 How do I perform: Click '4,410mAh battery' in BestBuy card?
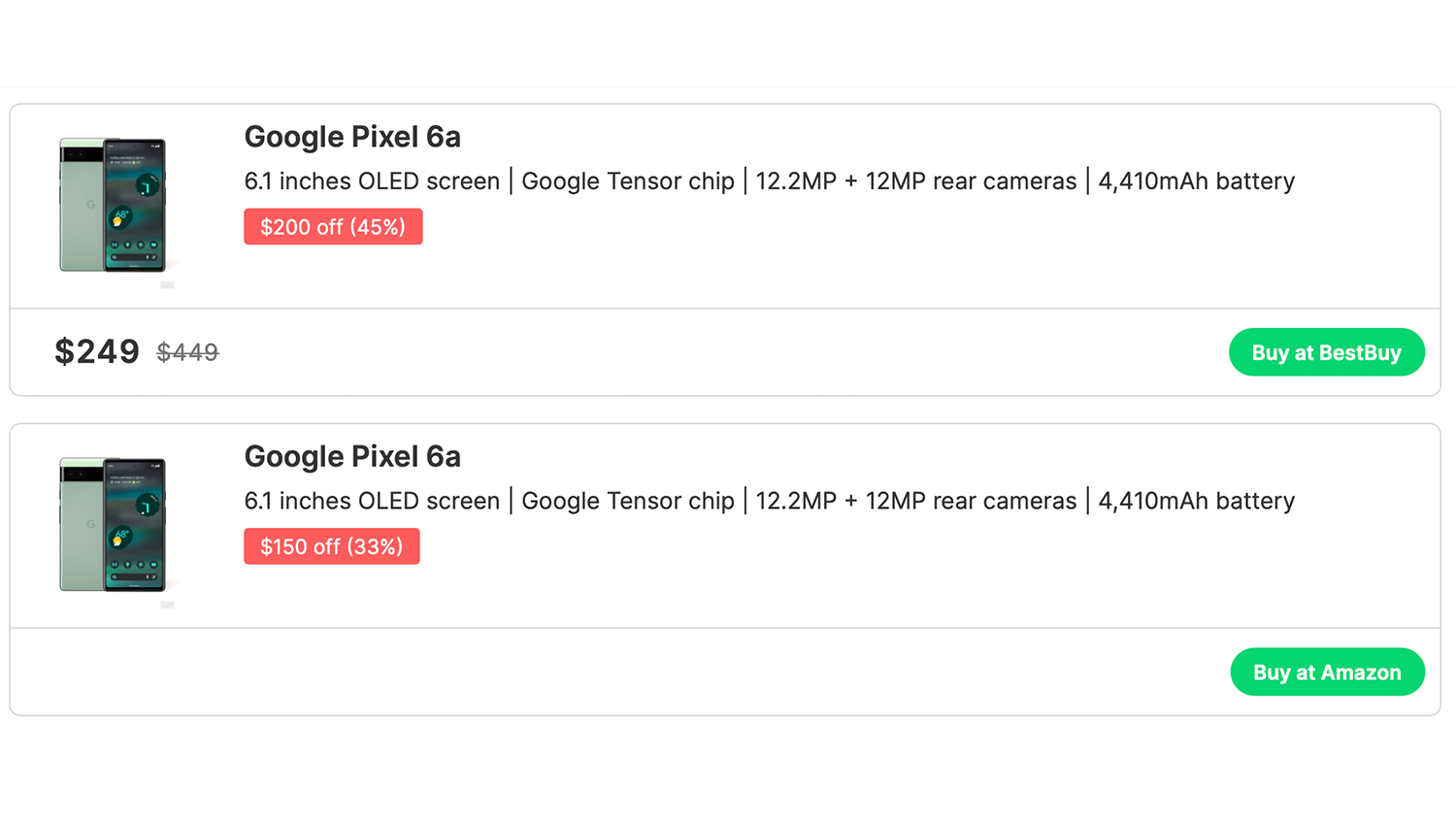pyautogui.click(x=1196, y=181)
